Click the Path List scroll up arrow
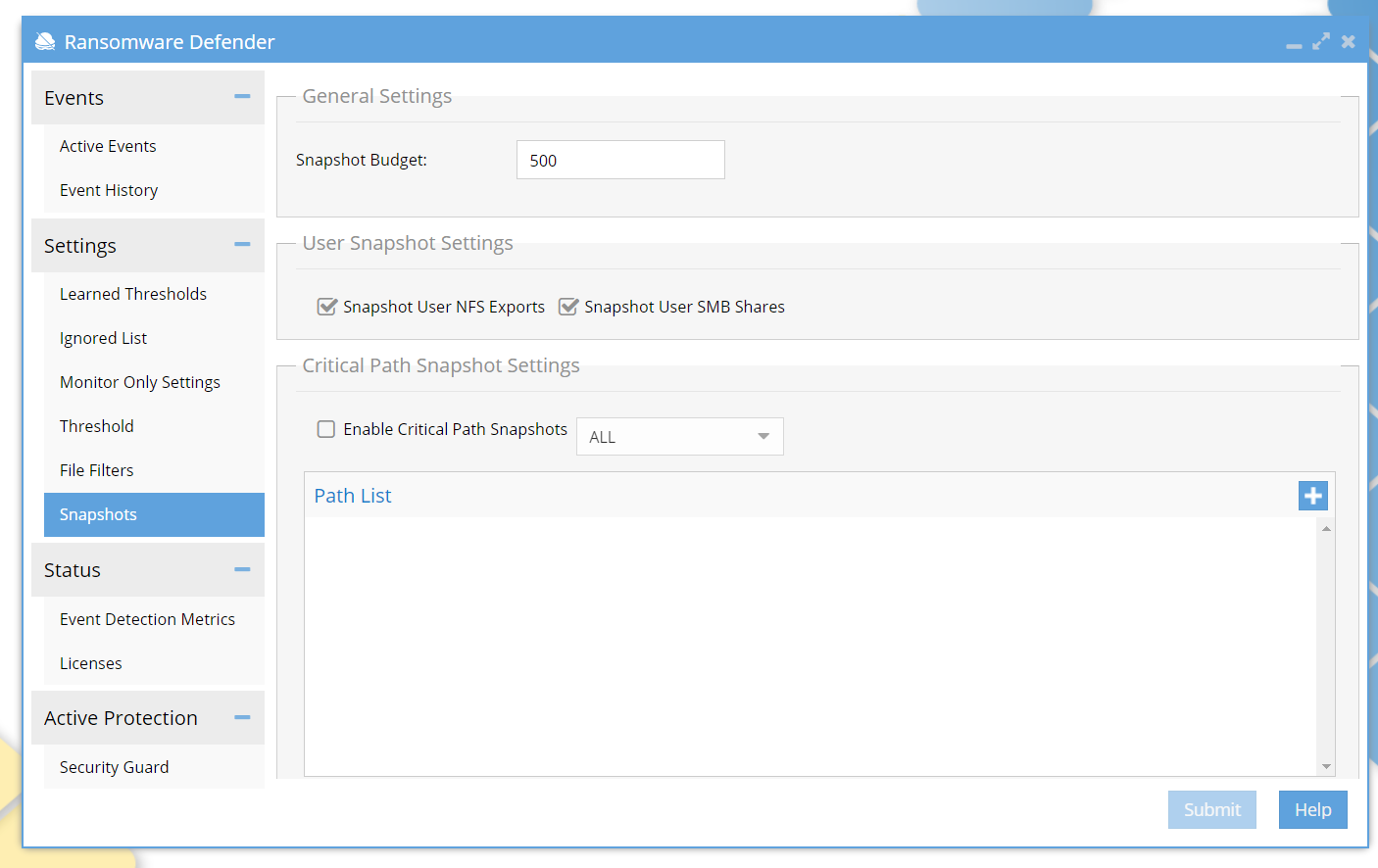 [x=1326, y=528]
